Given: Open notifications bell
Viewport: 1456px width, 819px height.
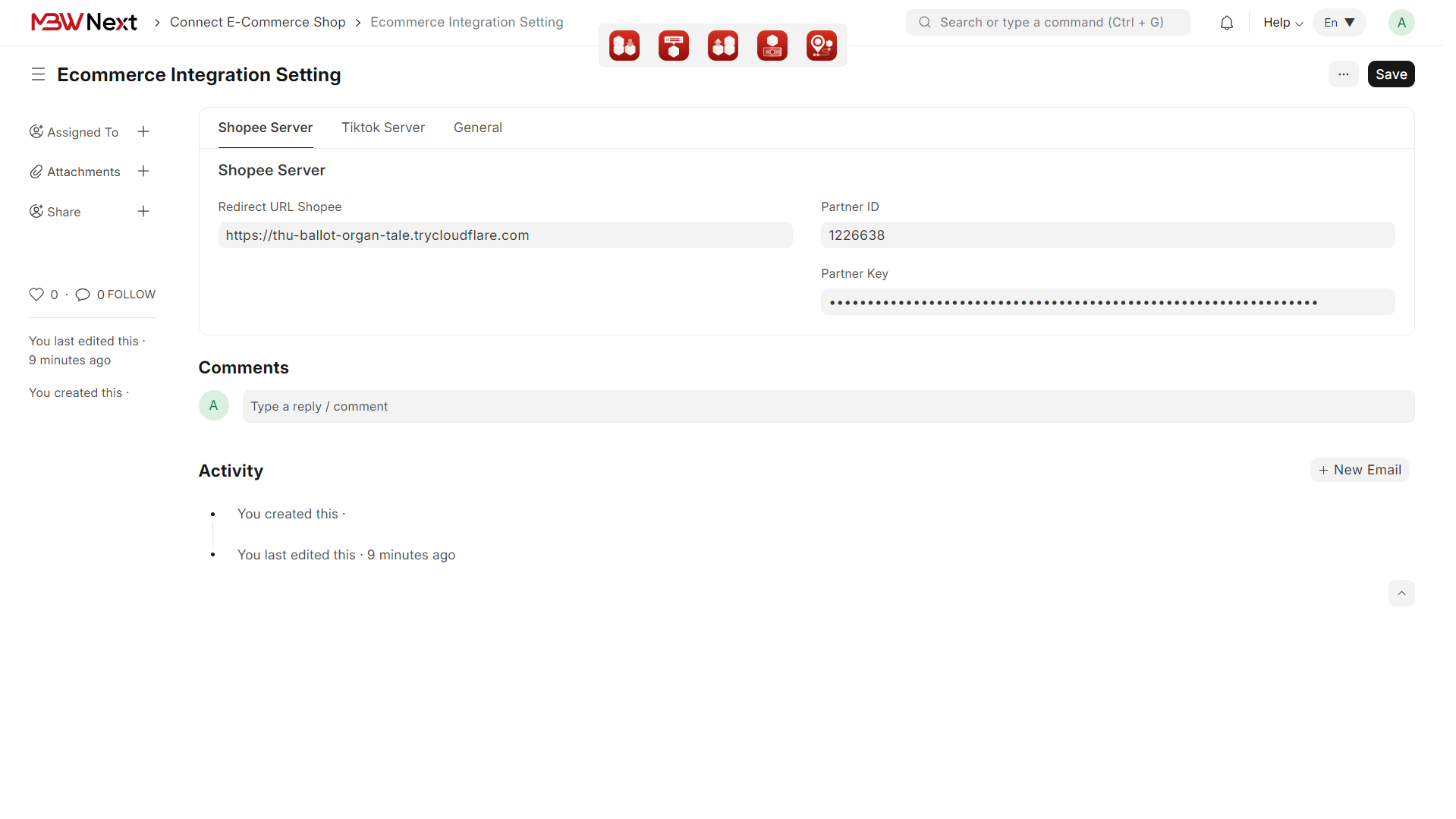Looking at the screenshot, I should [x=1226, y=23].
